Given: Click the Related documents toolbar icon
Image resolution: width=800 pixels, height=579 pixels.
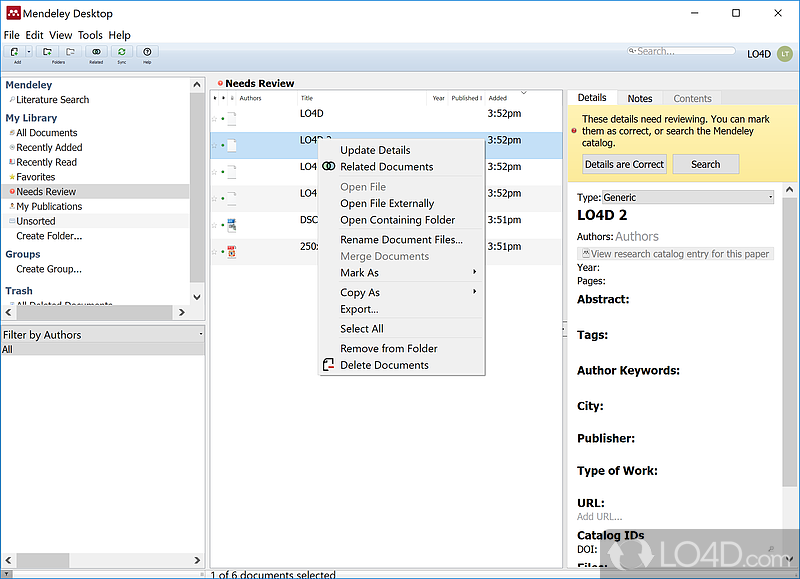Looking at the screenshot, I should point(96,50).
